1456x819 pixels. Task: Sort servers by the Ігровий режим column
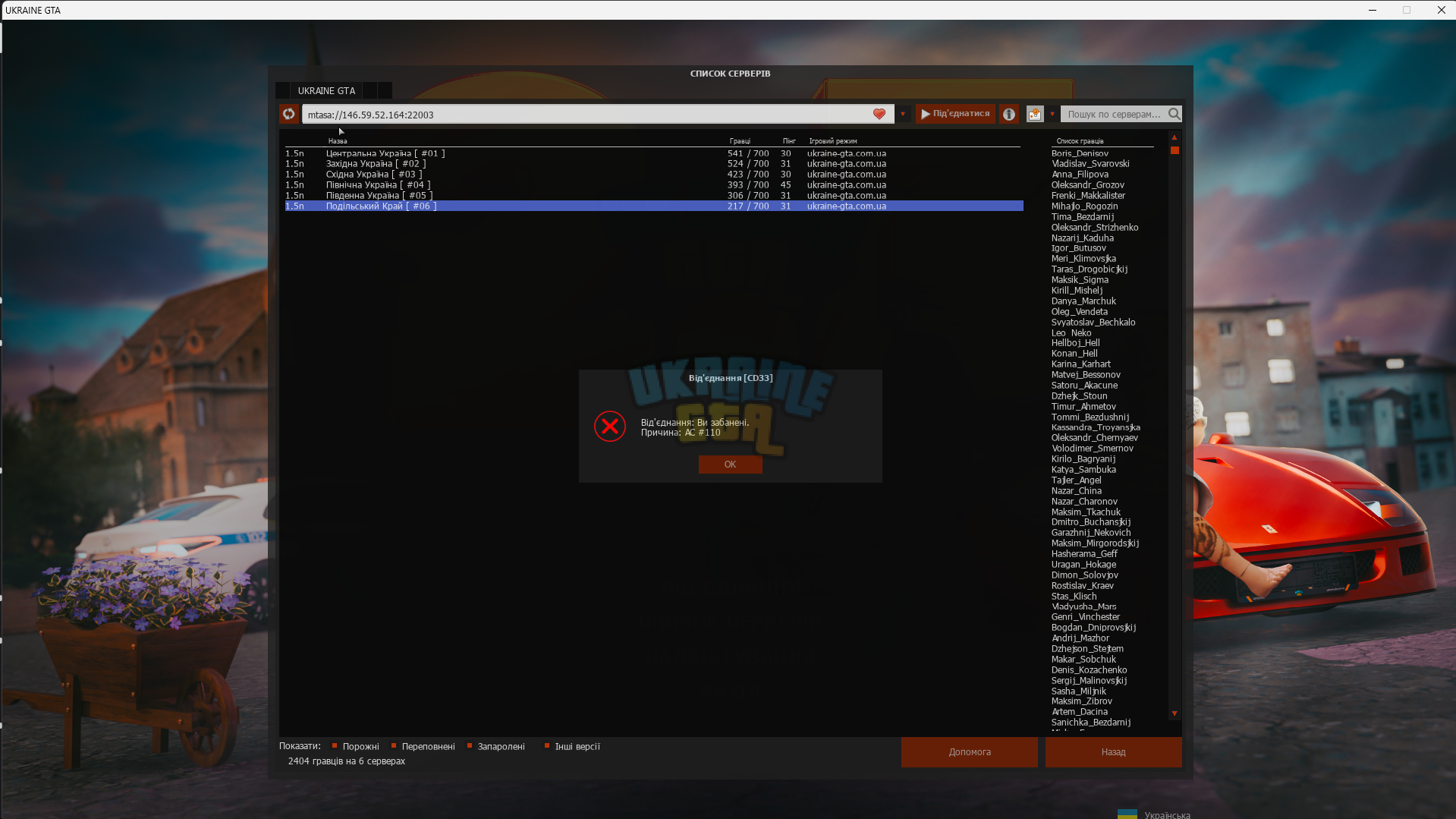[833, 141]
